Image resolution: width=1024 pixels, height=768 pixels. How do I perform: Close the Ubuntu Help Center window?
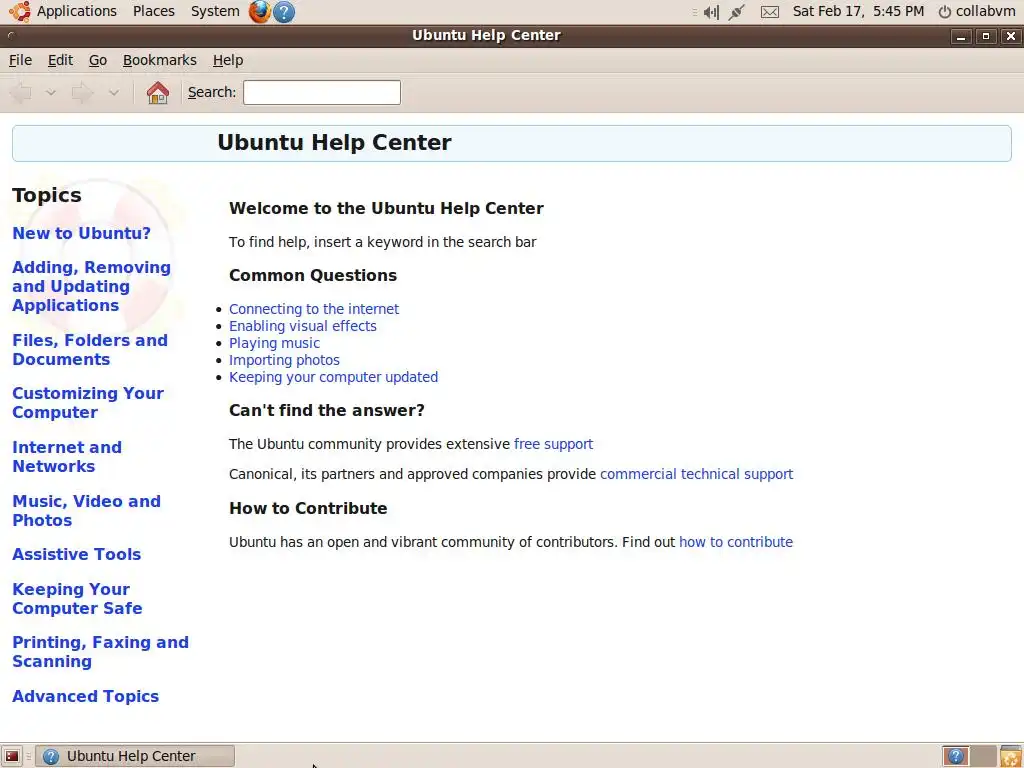(x=1010, y=36)
